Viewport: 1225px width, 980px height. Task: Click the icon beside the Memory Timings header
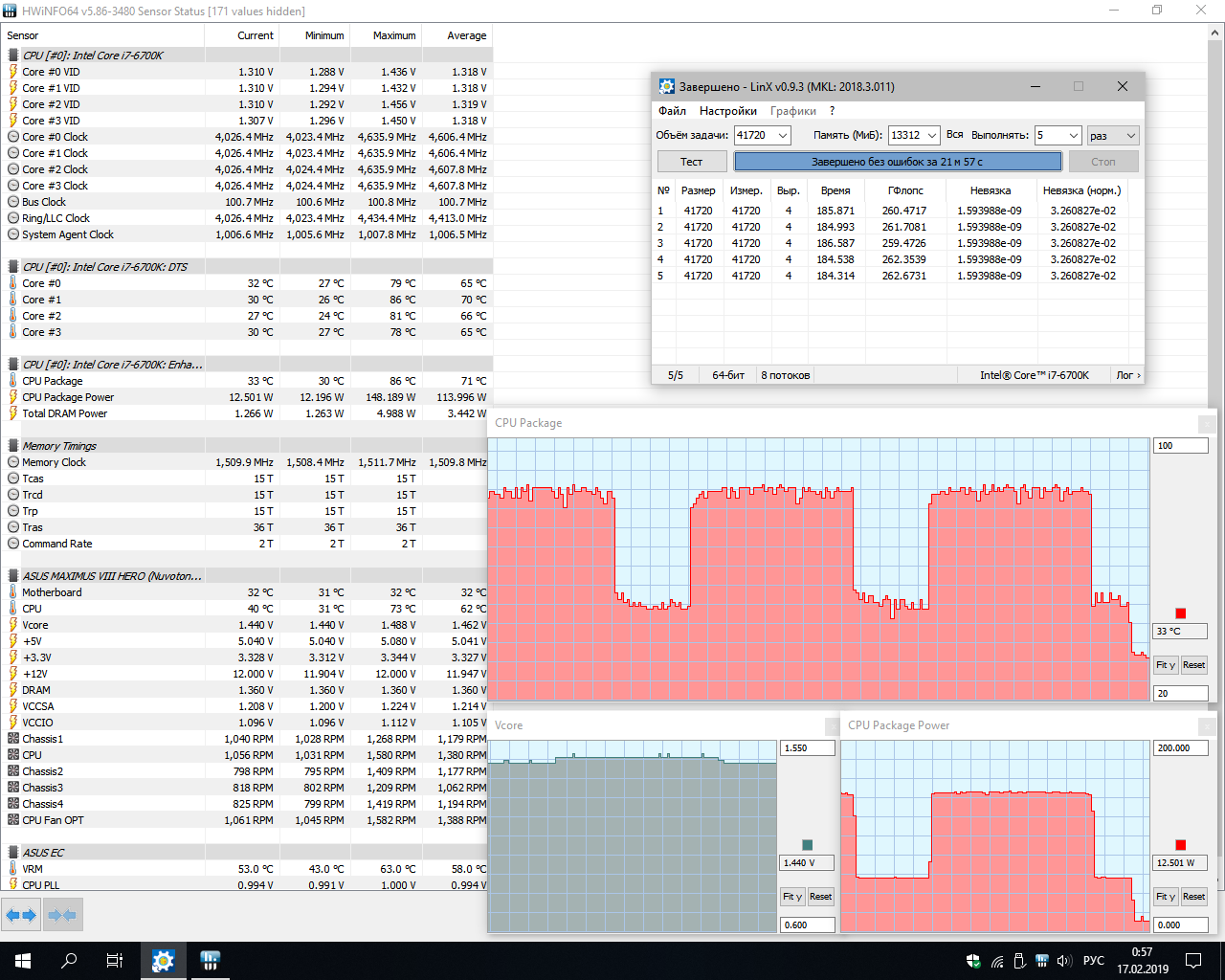coord(13,446)
